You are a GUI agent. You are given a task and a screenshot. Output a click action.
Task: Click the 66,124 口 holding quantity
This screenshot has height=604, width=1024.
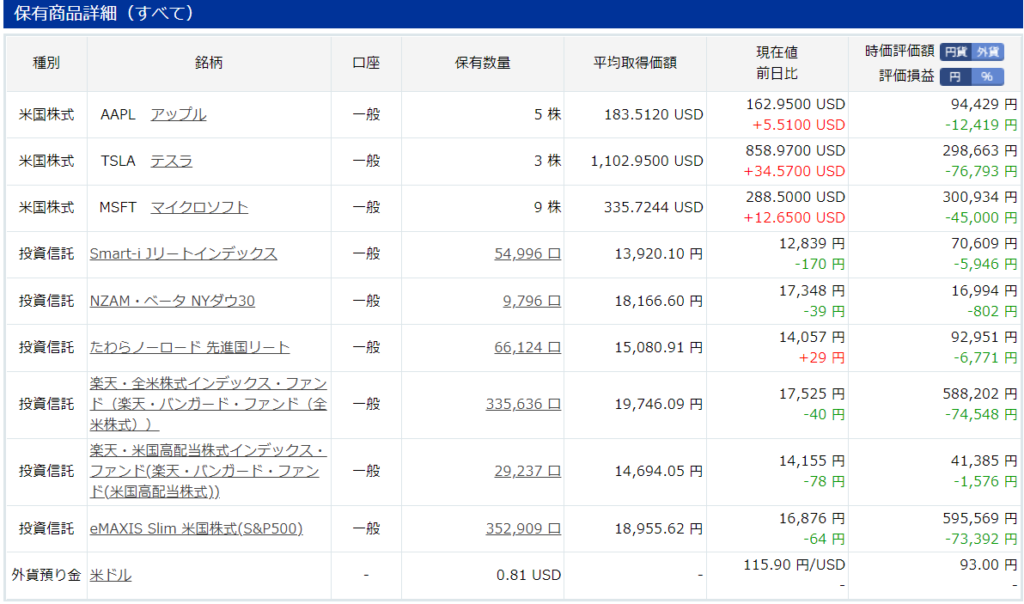tap(527, 347)
